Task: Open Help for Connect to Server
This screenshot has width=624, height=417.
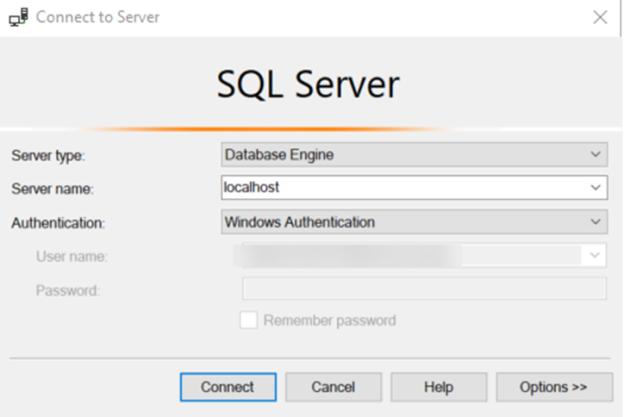Action: pos(439,387)
